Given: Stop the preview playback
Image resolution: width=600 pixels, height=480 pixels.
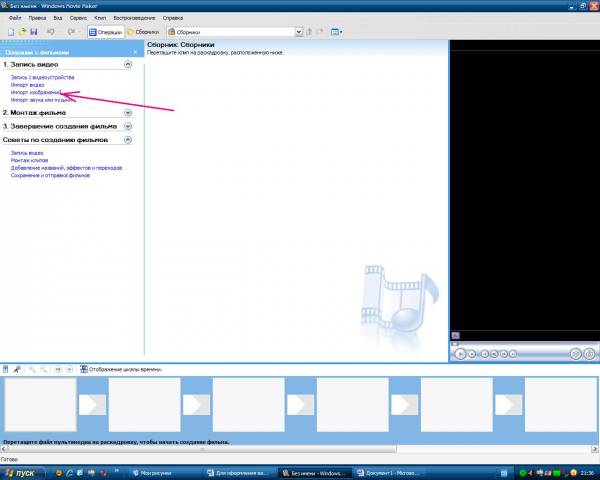Looking at the screenshot, I should [x=472, y=354].
